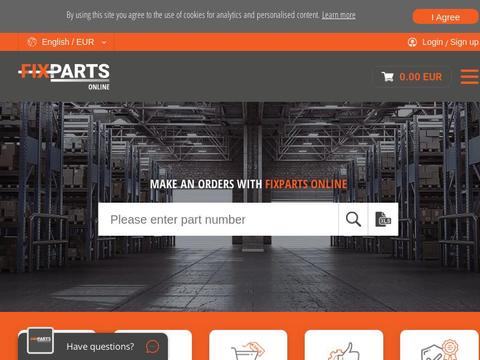Focus the part number search field
This screenshot has height=360, width=480.
click(218, 219)
